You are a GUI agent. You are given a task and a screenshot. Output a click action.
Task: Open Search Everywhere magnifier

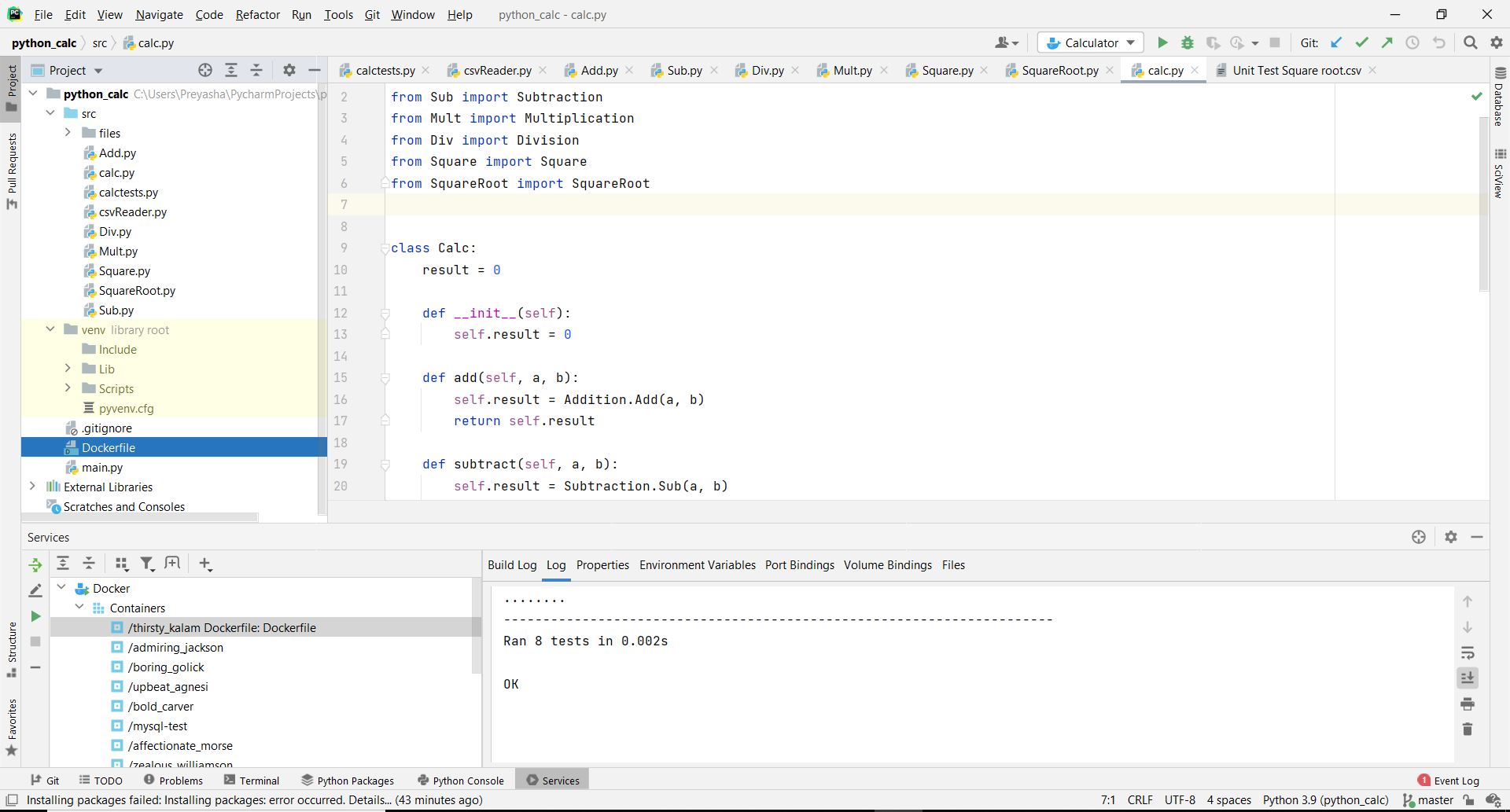[1470, 42]
